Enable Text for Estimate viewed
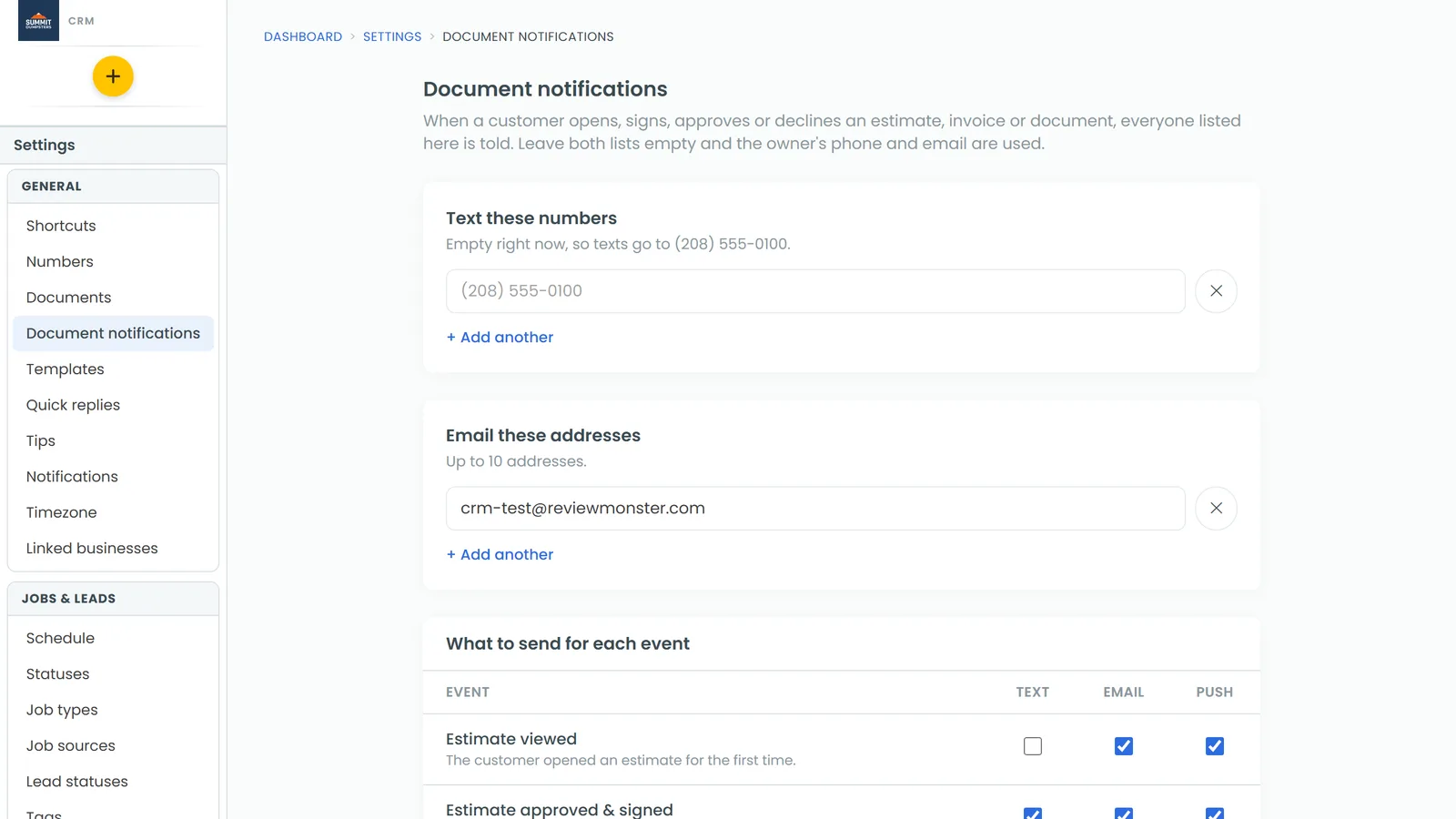Screen dimensions: 1456x819 point(1033,746)
